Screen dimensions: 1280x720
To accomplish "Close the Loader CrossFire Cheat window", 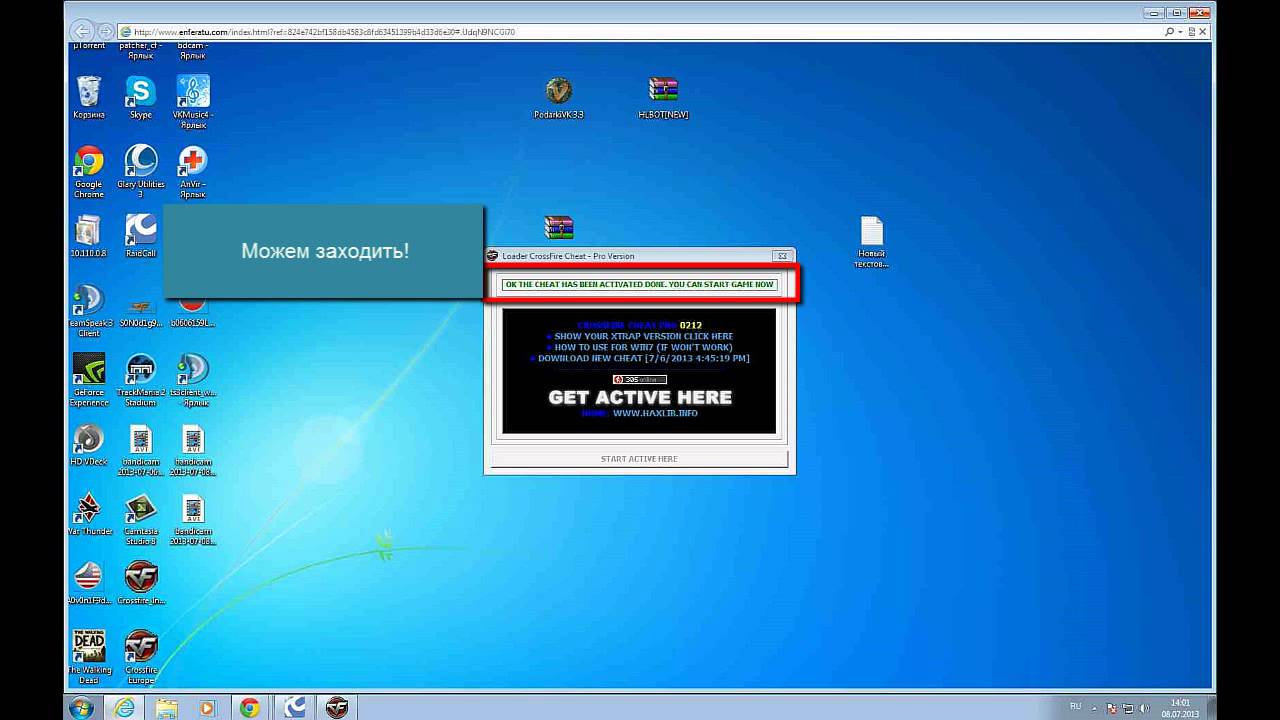I will coord(782,256).
